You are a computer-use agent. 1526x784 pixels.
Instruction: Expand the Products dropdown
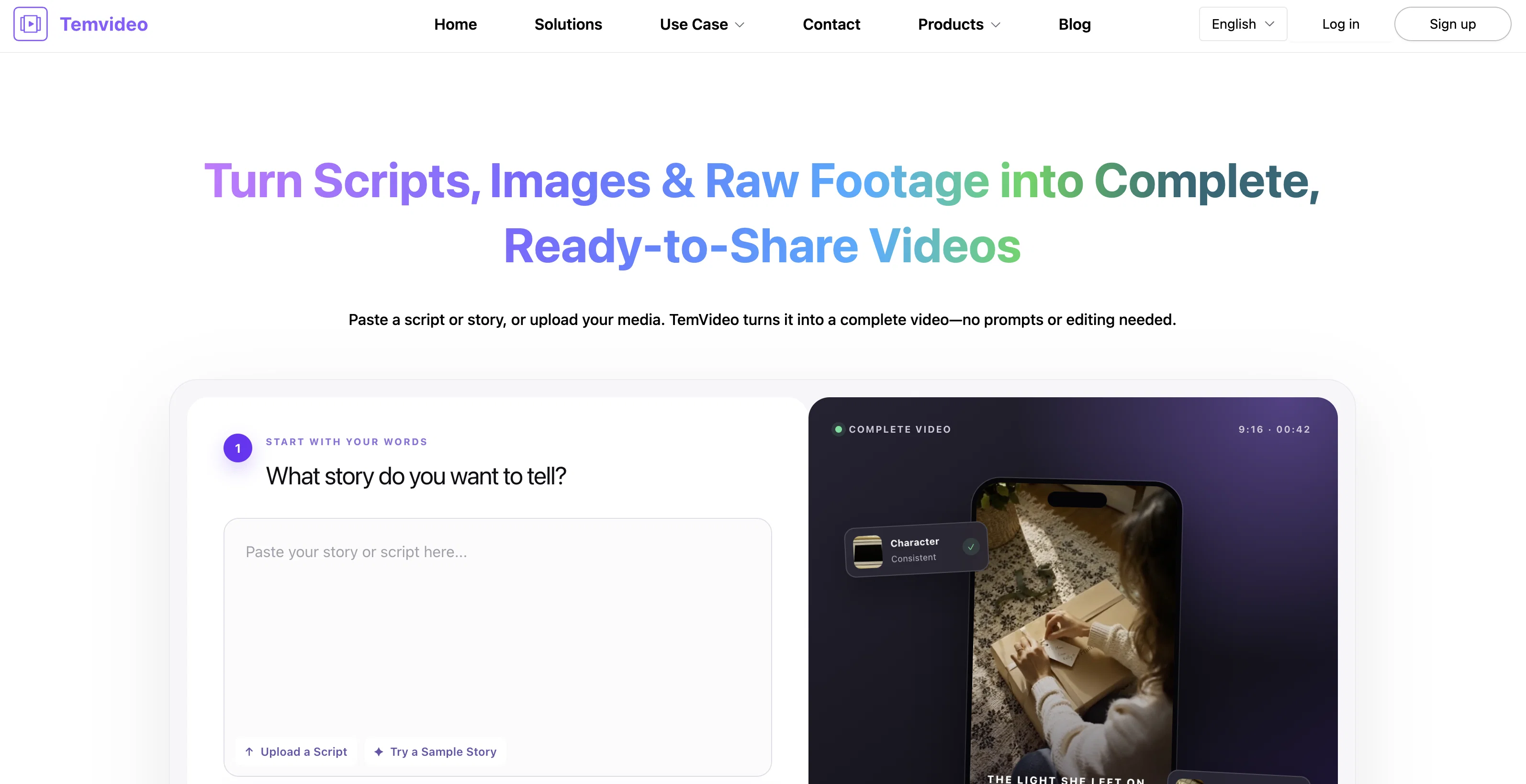958,24
